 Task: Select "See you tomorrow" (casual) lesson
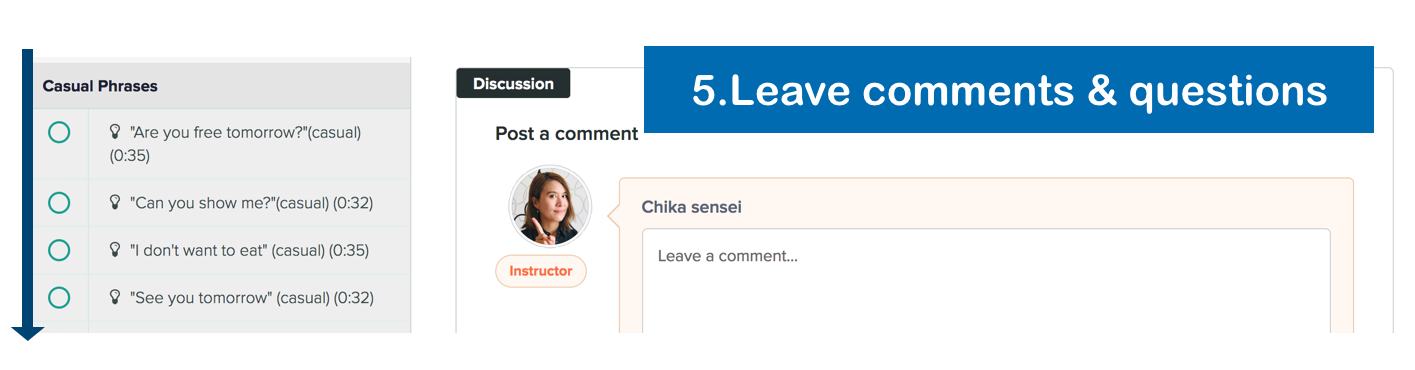pyautogui.click(x=251, y=297)
